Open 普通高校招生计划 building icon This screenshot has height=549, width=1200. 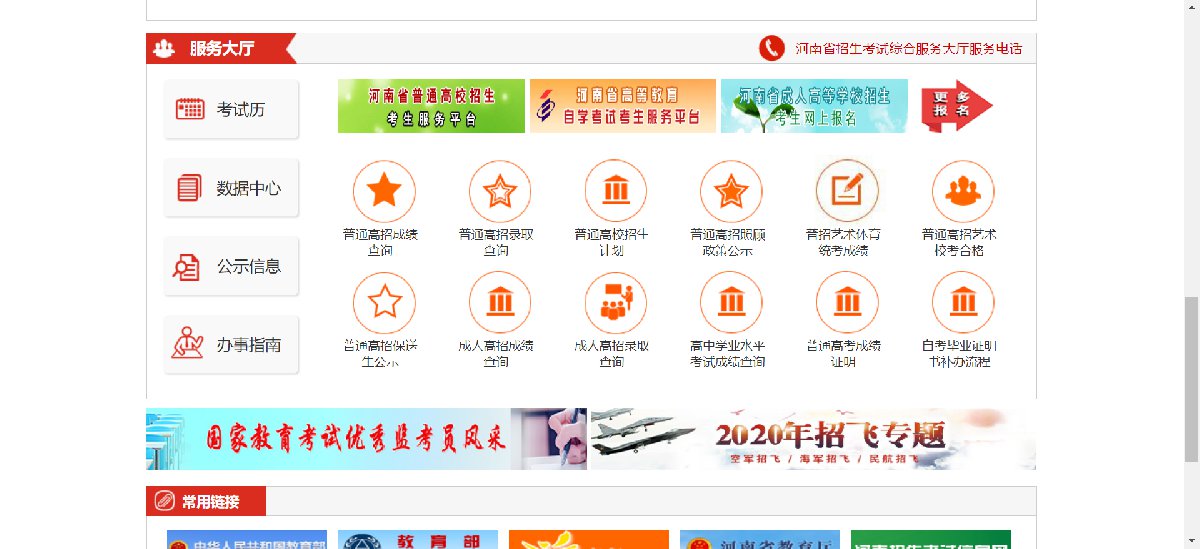616,190
